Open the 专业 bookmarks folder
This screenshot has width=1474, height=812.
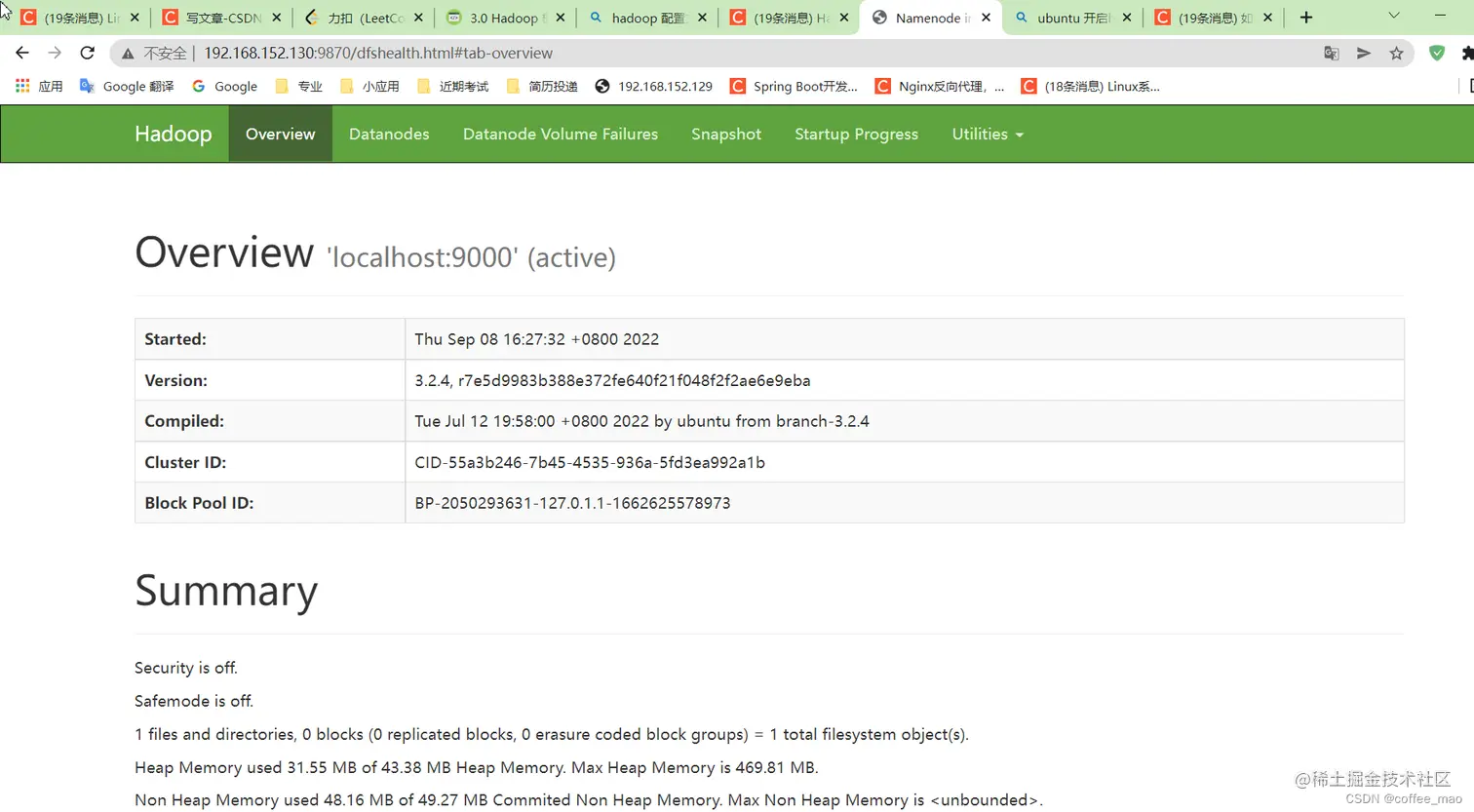click(298, 87)
